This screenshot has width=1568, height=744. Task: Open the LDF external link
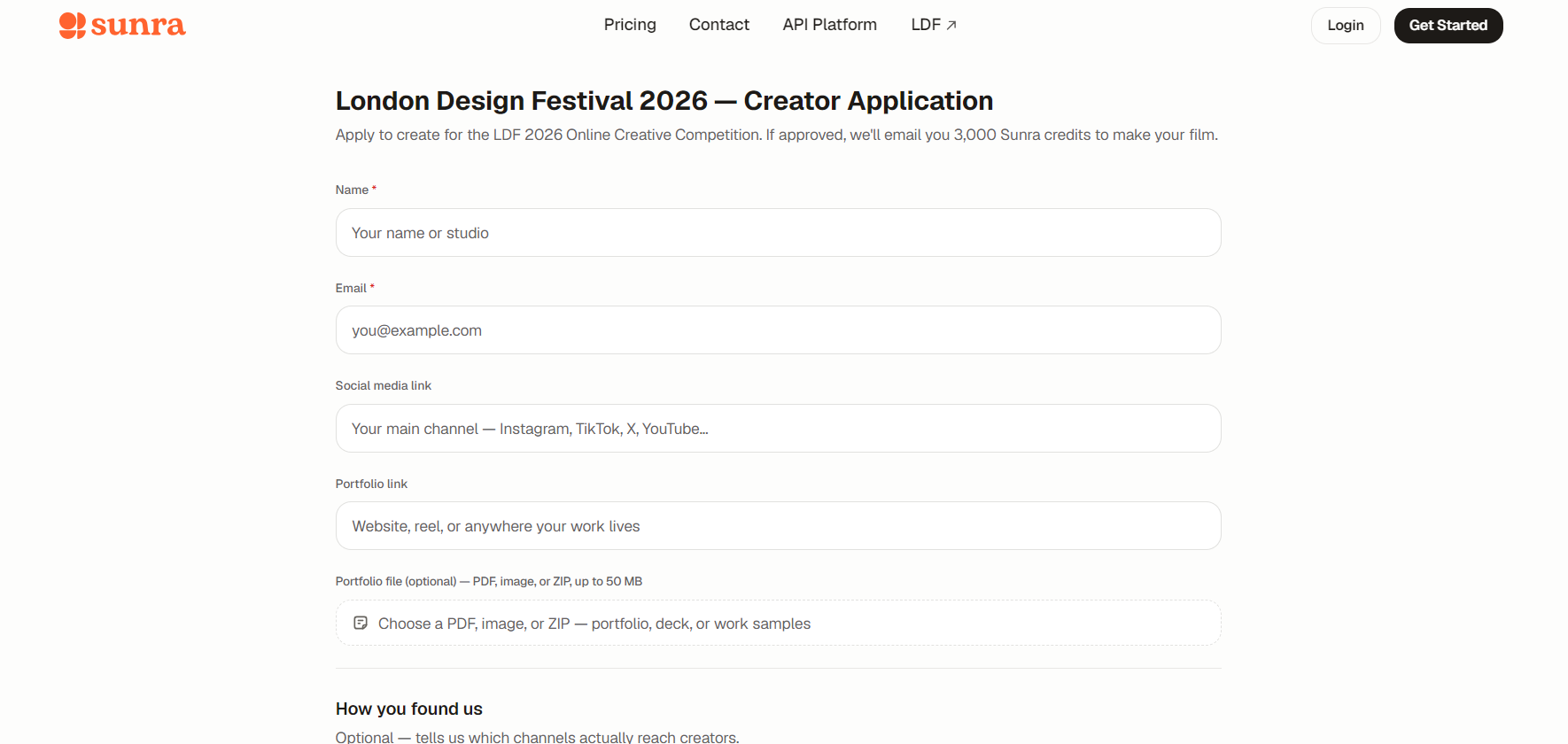point(934,25)
